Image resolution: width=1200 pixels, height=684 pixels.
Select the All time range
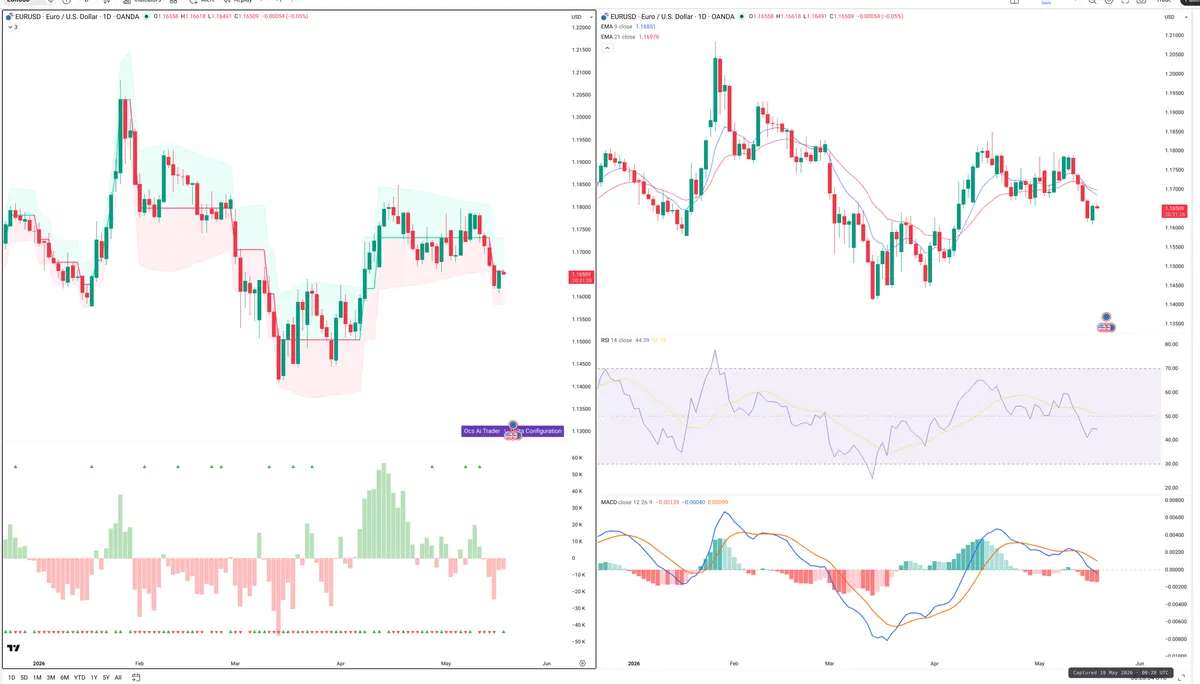click(x=118, y=677)
